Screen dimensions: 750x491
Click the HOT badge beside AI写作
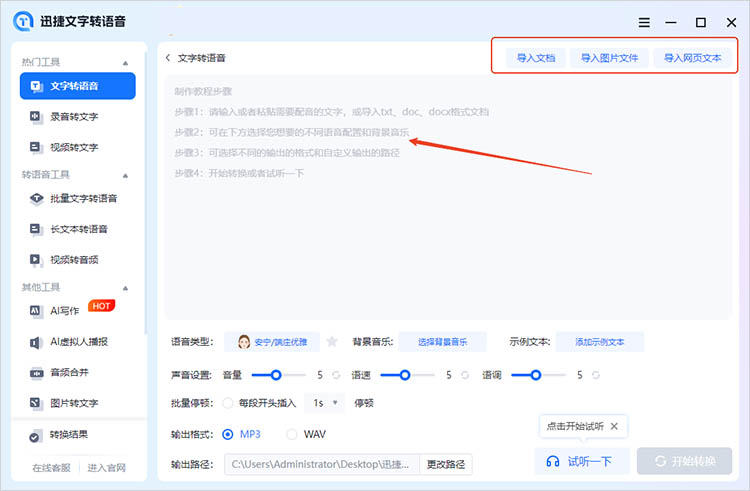(101, 306)
